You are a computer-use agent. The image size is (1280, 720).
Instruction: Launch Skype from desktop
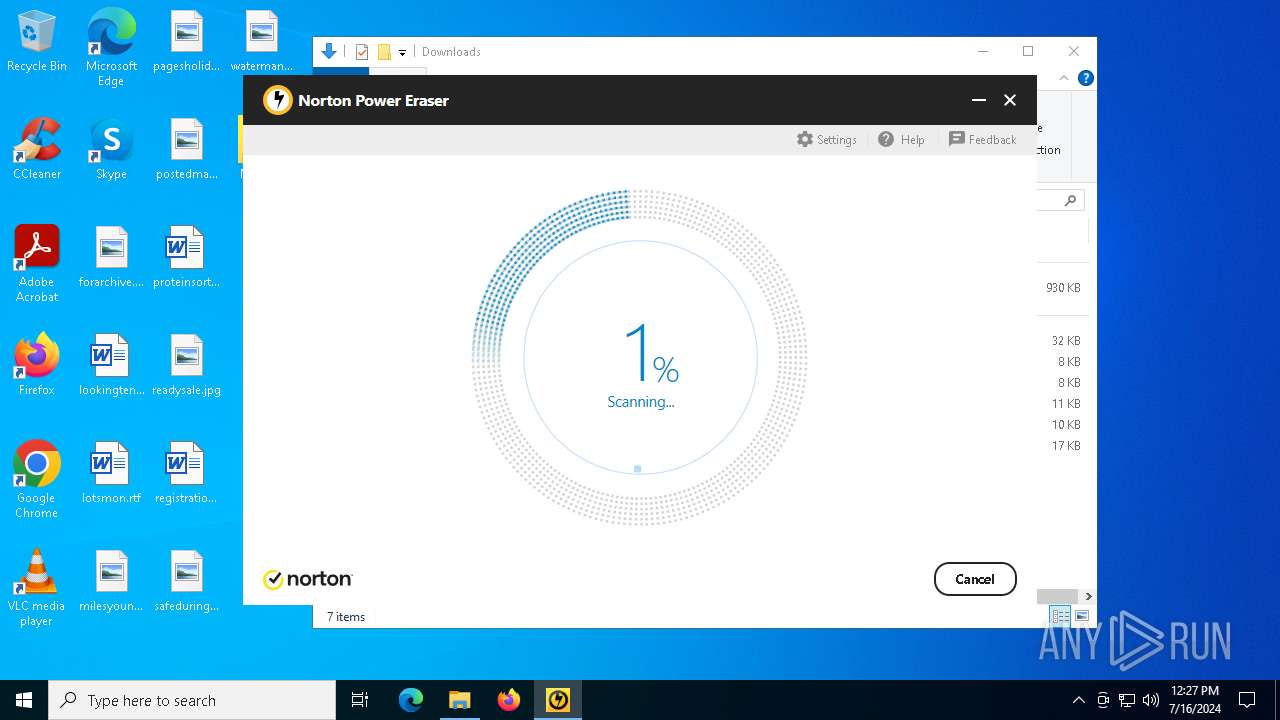(x=111, y=150)
